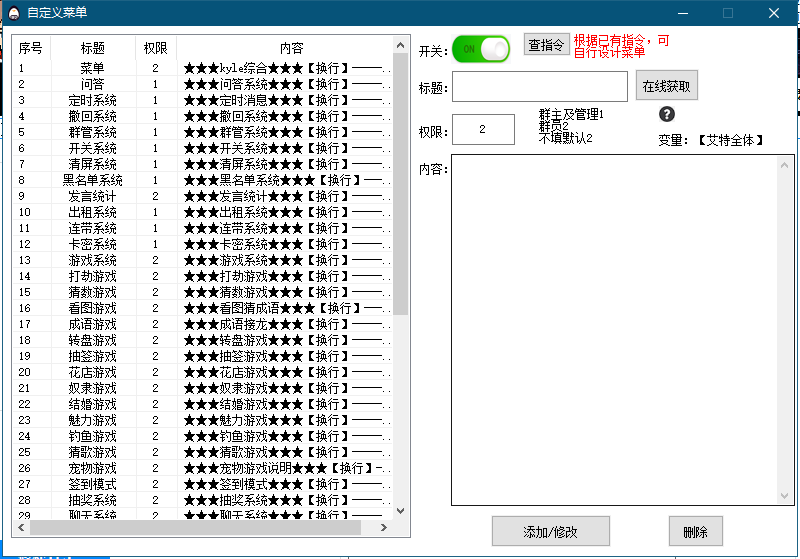Click the horizontal scrollbar thumb of the list
The image size is (800, 559).
tap(195, 527)
